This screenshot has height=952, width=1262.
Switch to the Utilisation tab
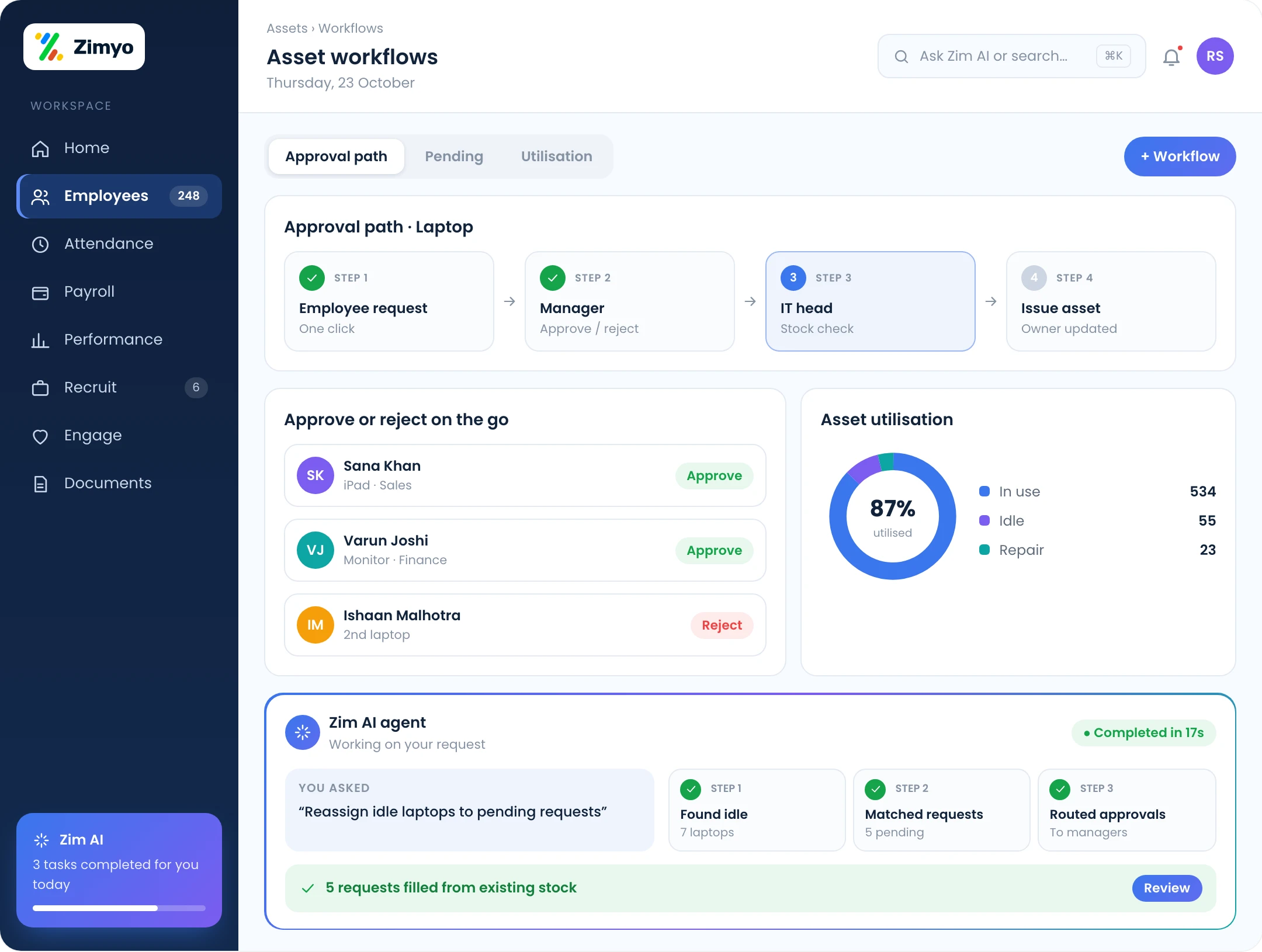pos(556,157)
